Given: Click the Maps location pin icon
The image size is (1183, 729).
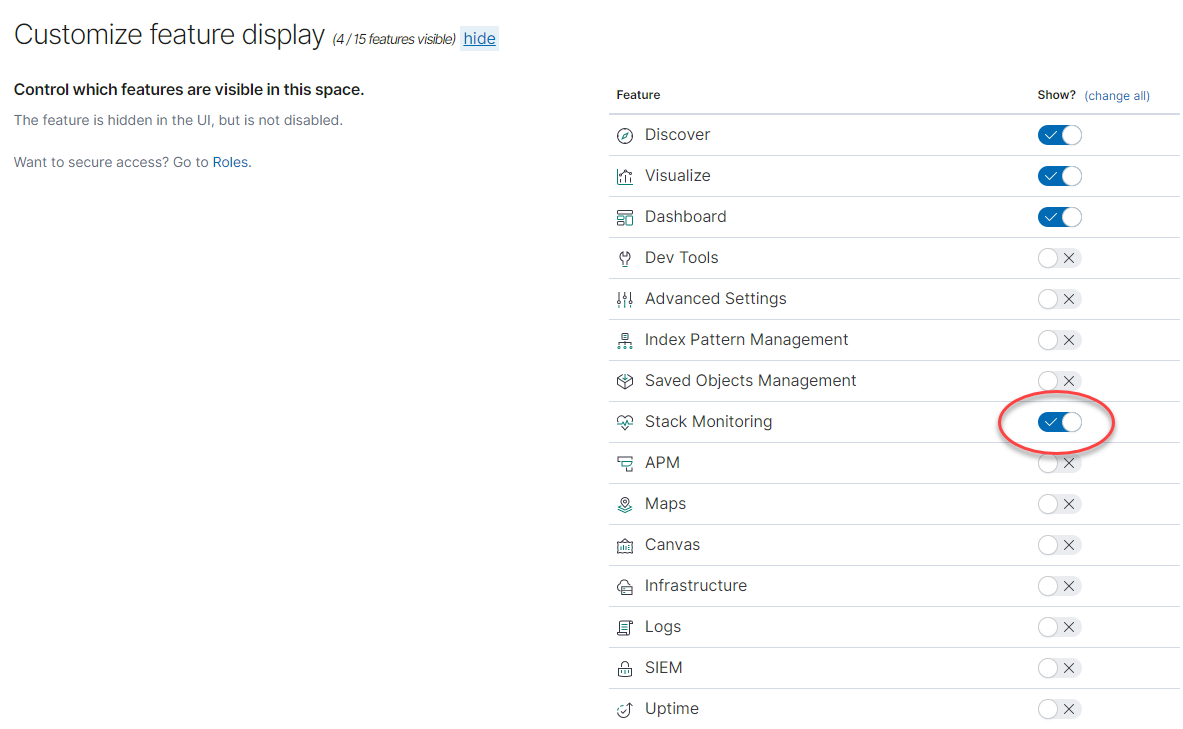Looking at the screenshot, I should 625,505.
